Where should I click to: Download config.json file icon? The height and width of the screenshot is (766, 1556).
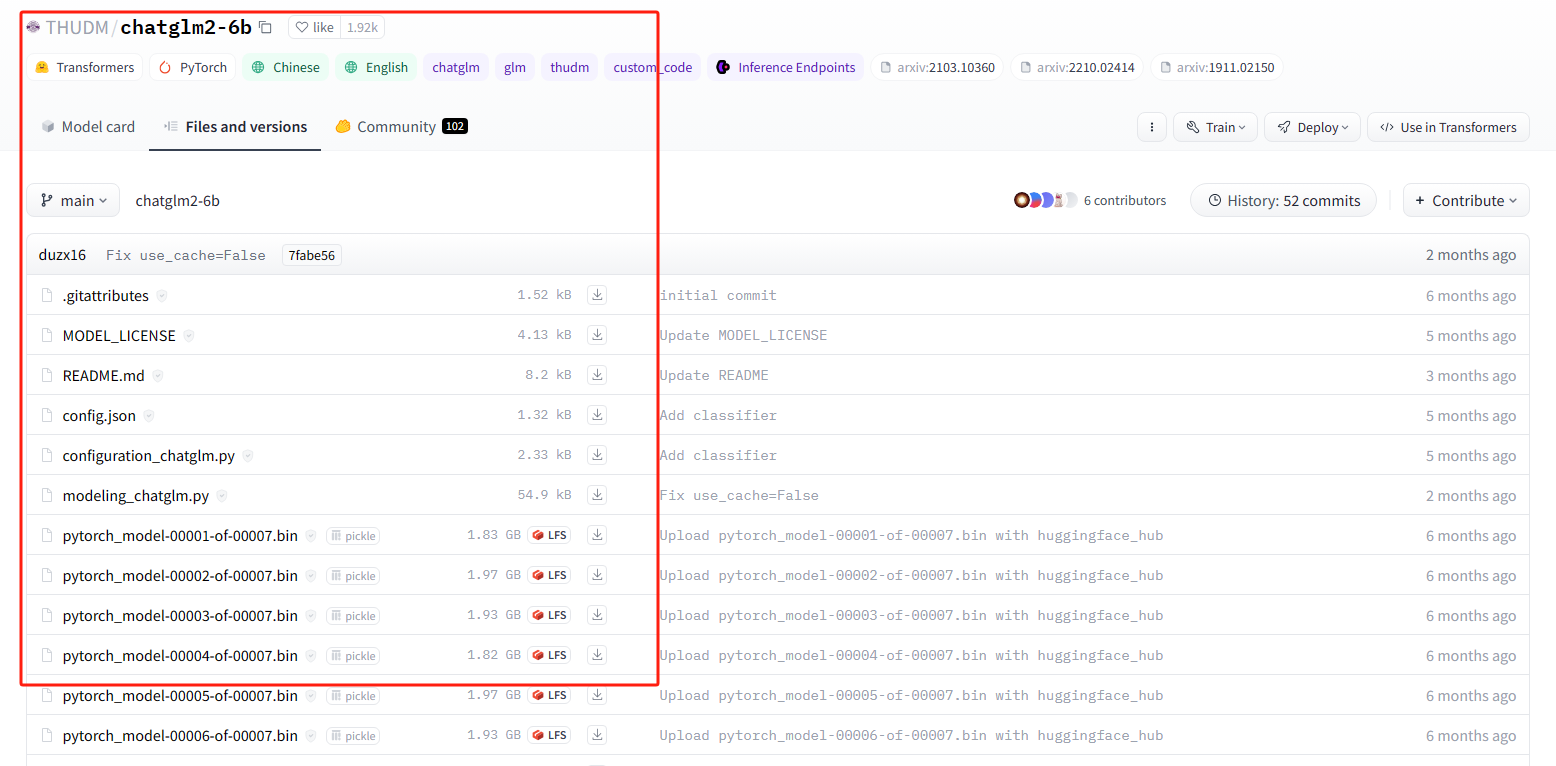597,415
